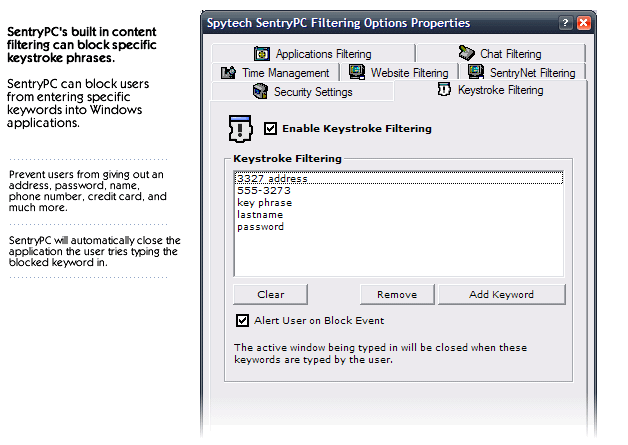
Task: Click the Time Management tab icon
Action: pyautogui.click(x=228, y=72)
